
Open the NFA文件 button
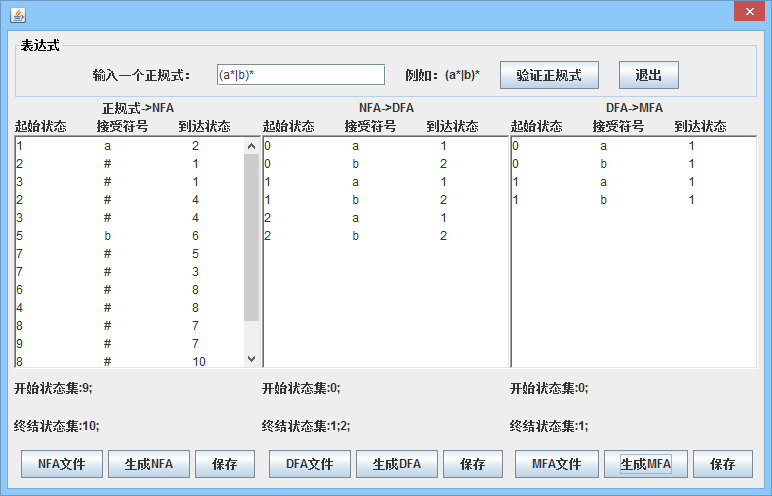pyautogui.click(x=62, y=463)
